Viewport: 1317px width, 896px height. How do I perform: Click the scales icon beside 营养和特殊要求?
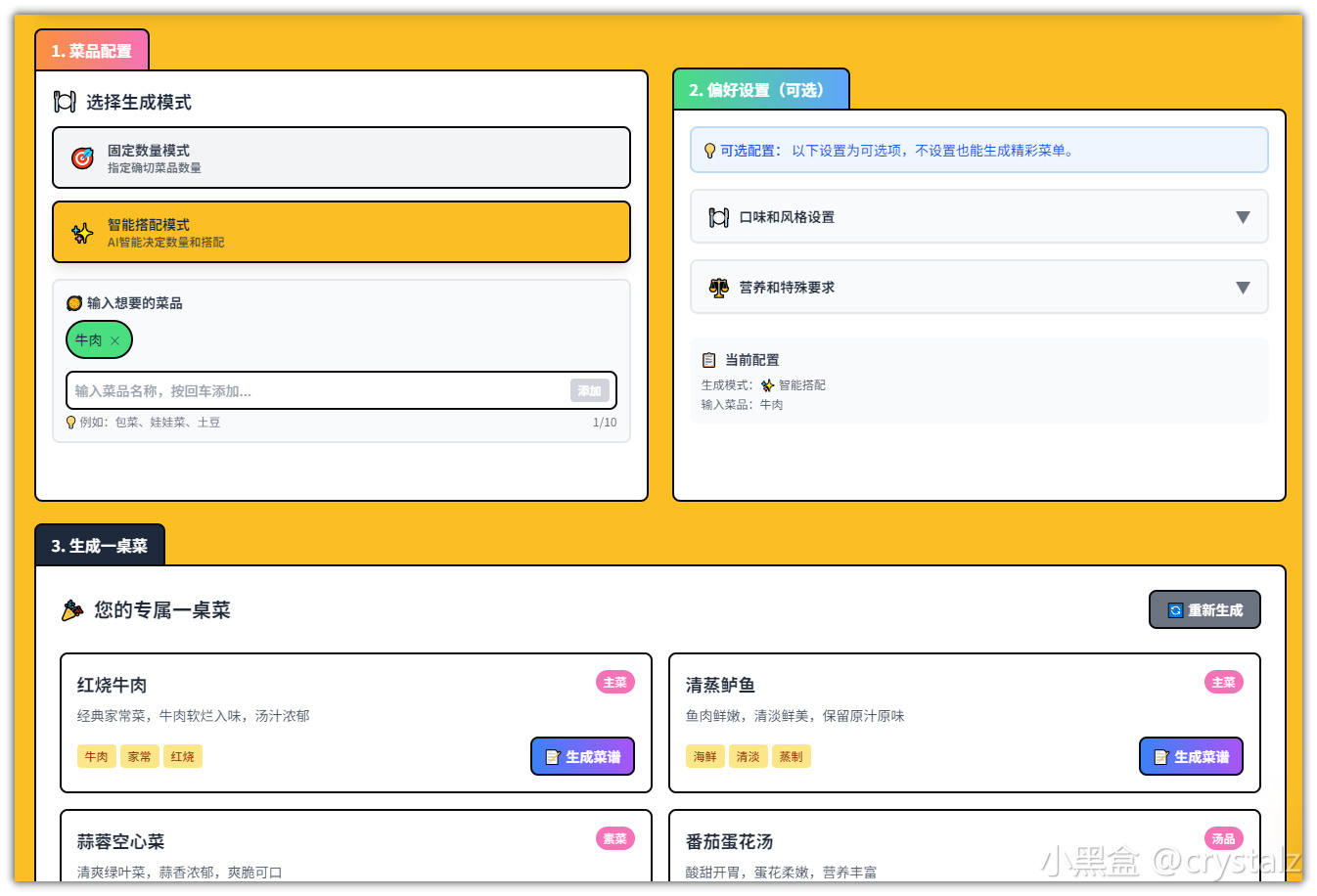(x=719, y=288)
